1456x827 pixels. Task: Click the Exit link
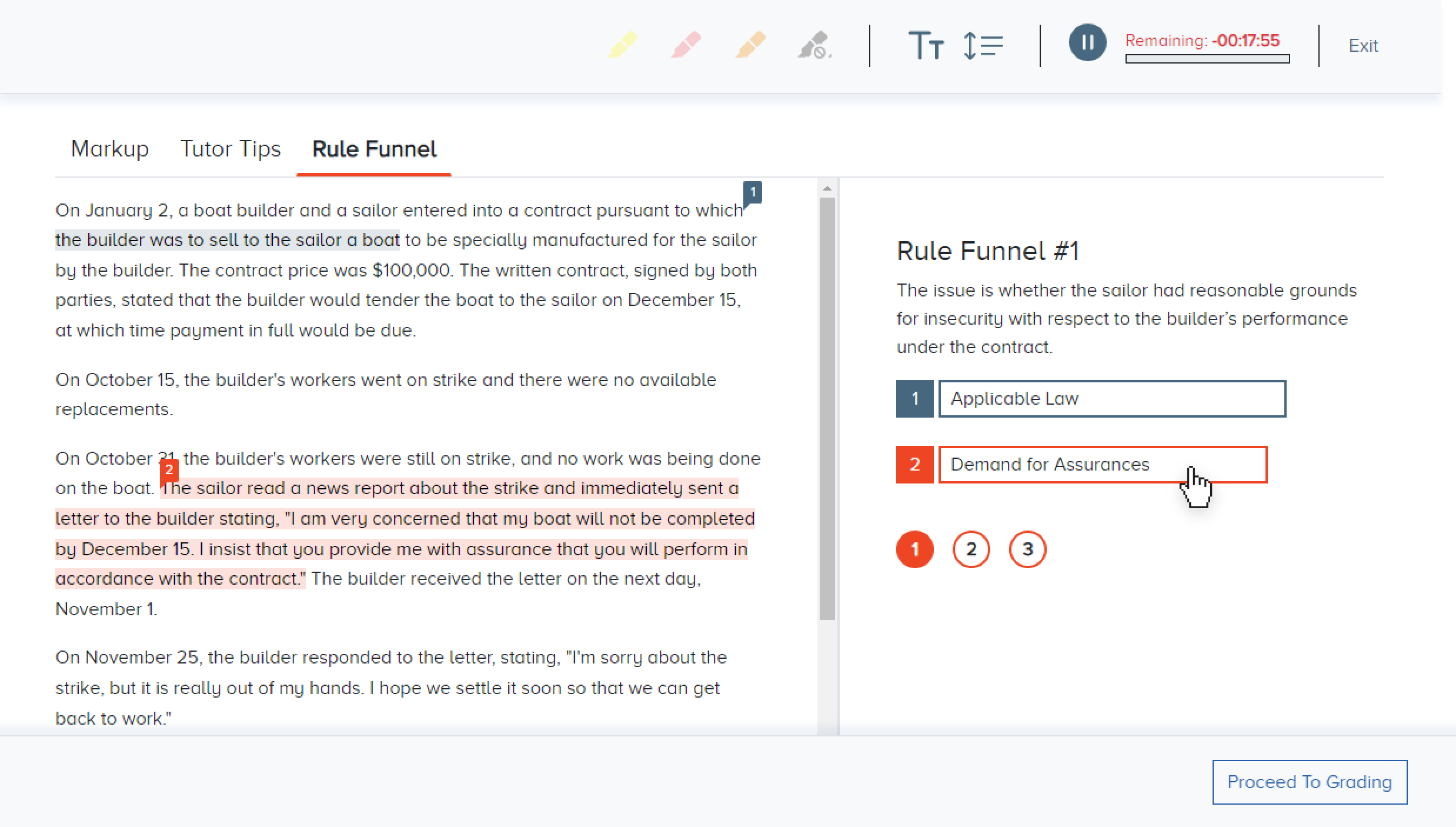pyautogui.click(x=1363, y=46)
